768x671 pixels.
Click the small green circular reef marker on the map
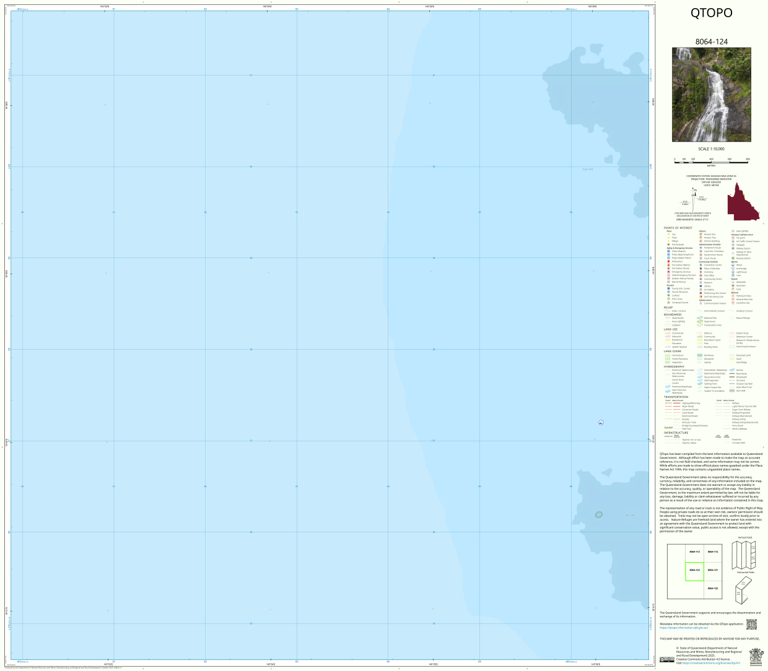pyautogui.click(x=599, y=515)
